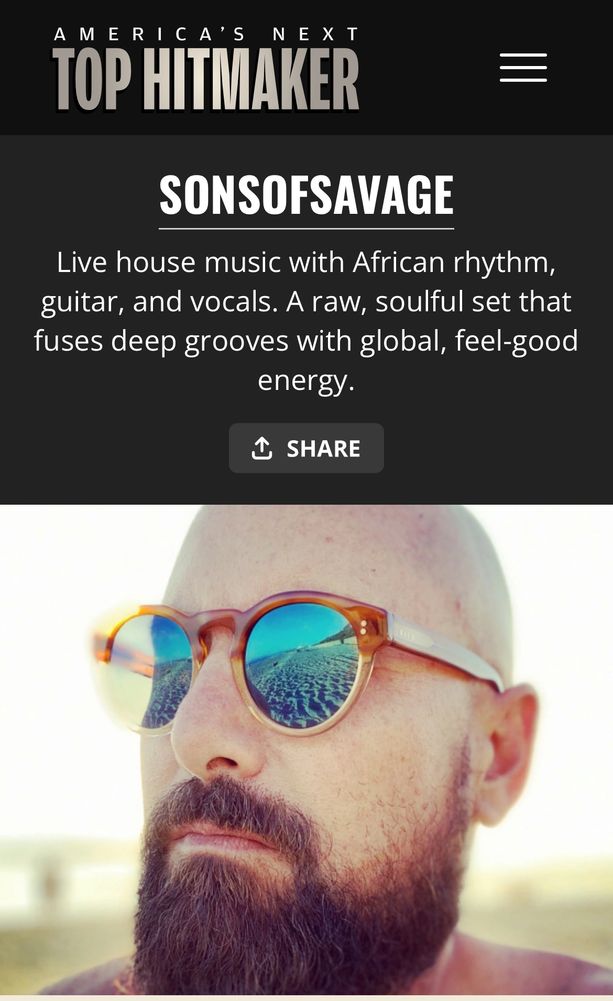This screenshot has height=1001, width=613.
Task: Click the bottom line of hamburger icon
Action: click(x=523, y=80)
